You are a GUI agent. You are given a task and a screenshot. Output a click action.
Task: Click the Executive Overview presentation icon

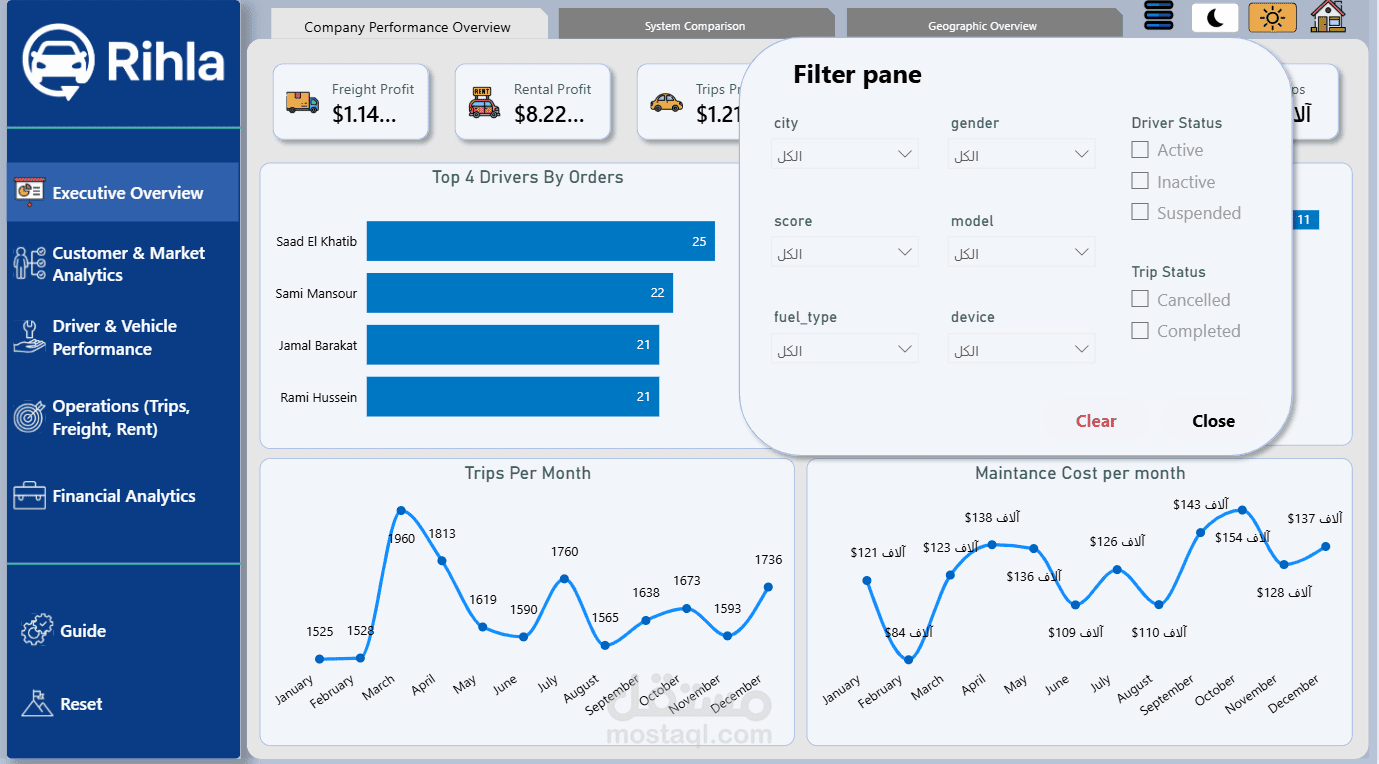point(29,191)
